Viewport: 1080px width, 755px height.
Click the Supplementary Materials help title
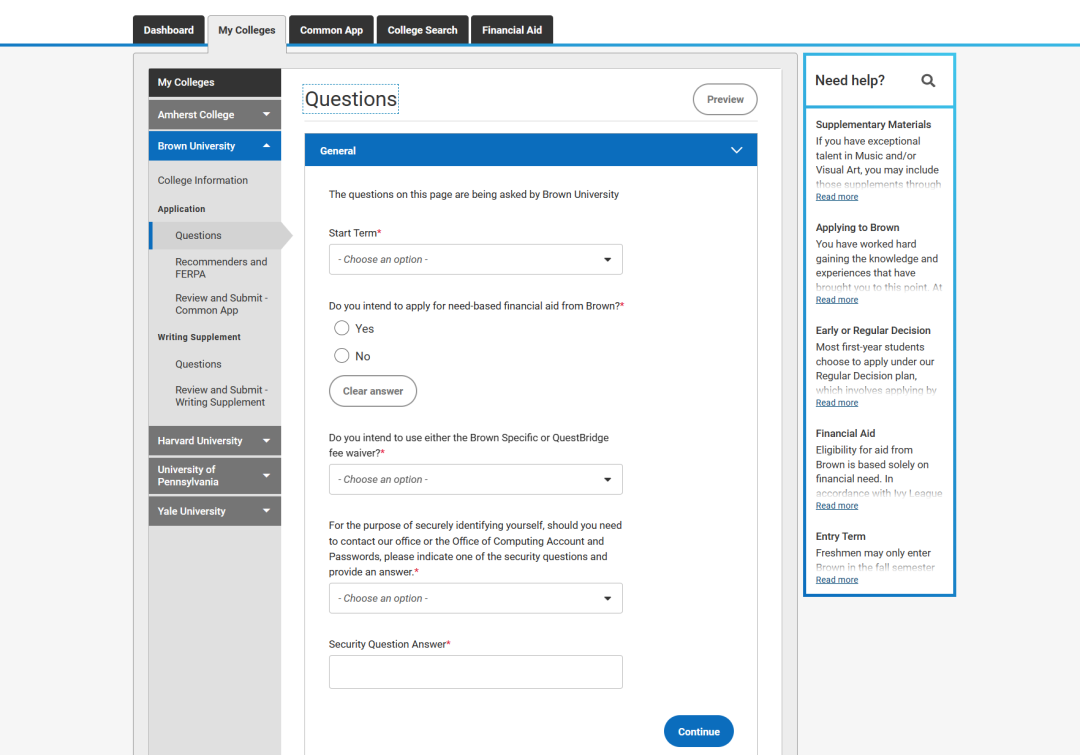[x=873, y=124]
